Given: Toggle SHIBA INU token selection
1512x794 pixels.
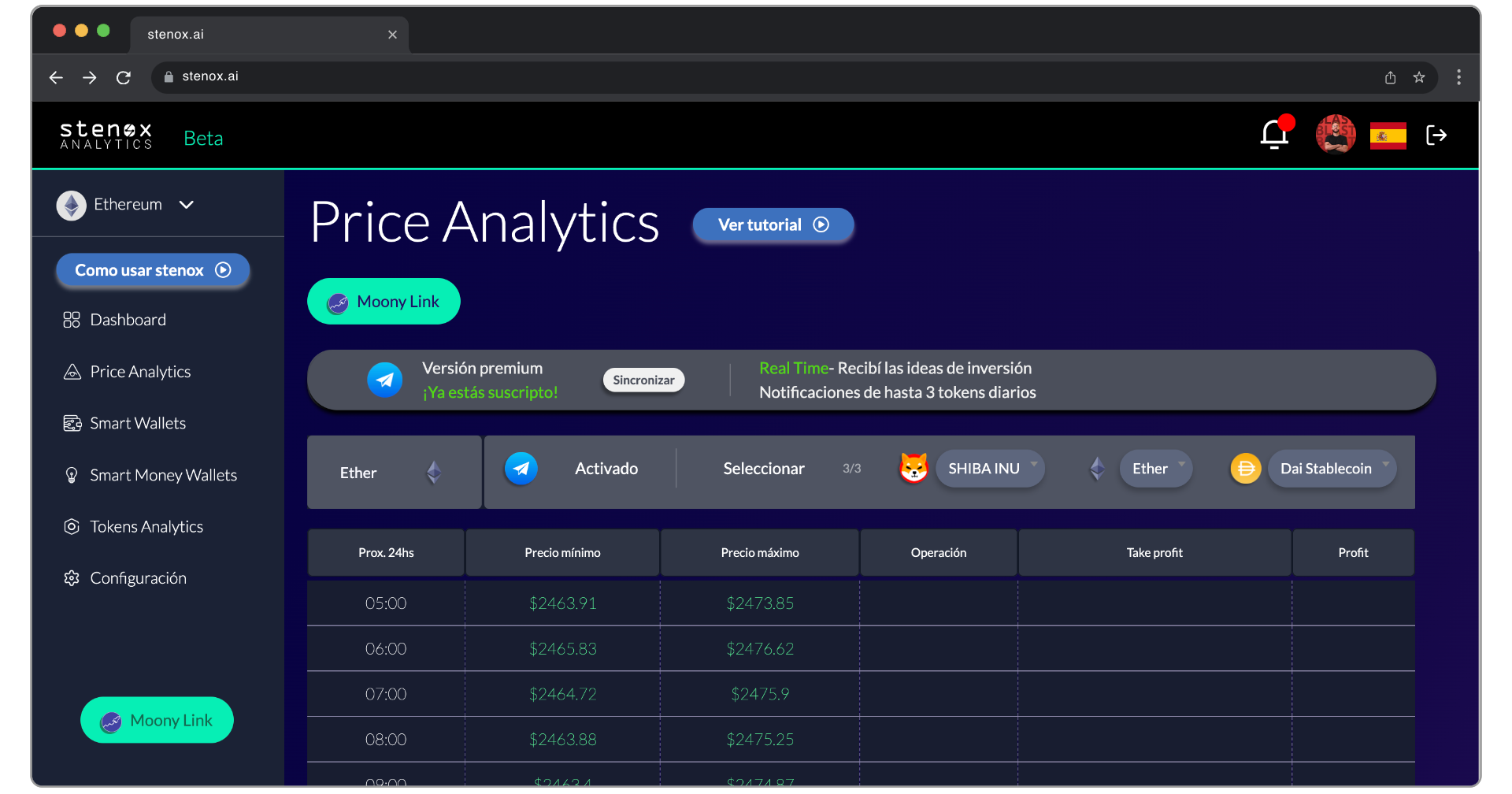Looking at the screenshot, I should coord(990,468).
